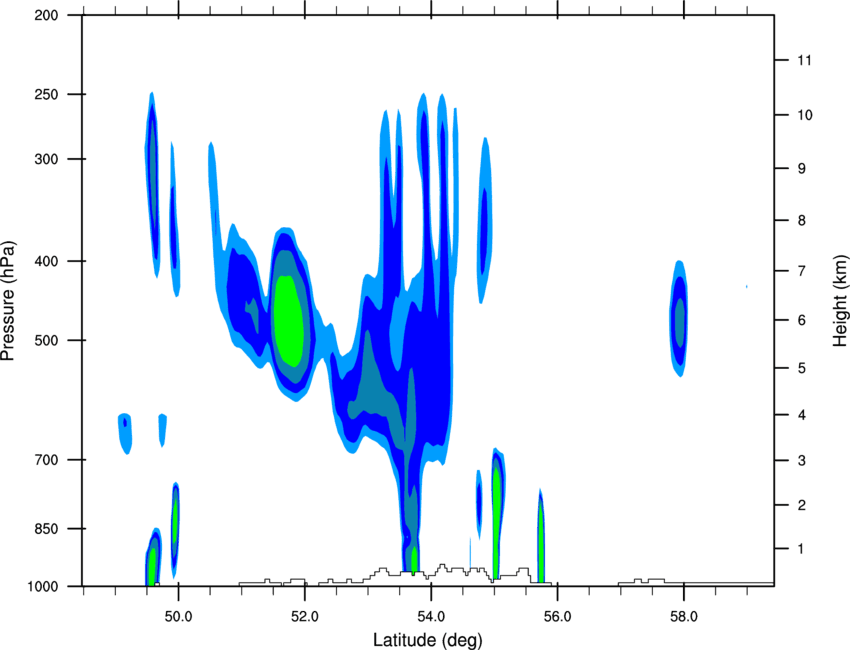This screenshot has height=650, width=850.
Task: Select the 500 pressure tick label
Action: pos(47,340)
